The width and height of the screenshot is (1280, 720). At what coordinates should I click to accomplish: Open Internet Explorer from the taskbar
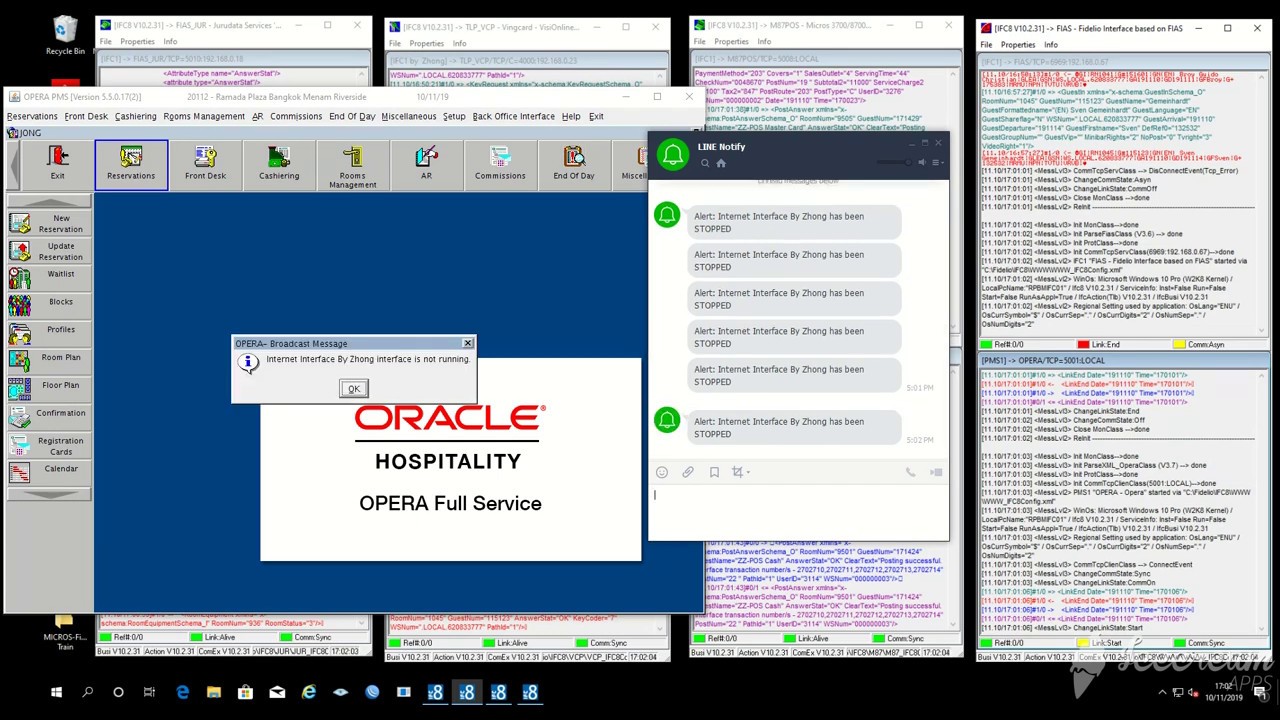pos(309,692)
